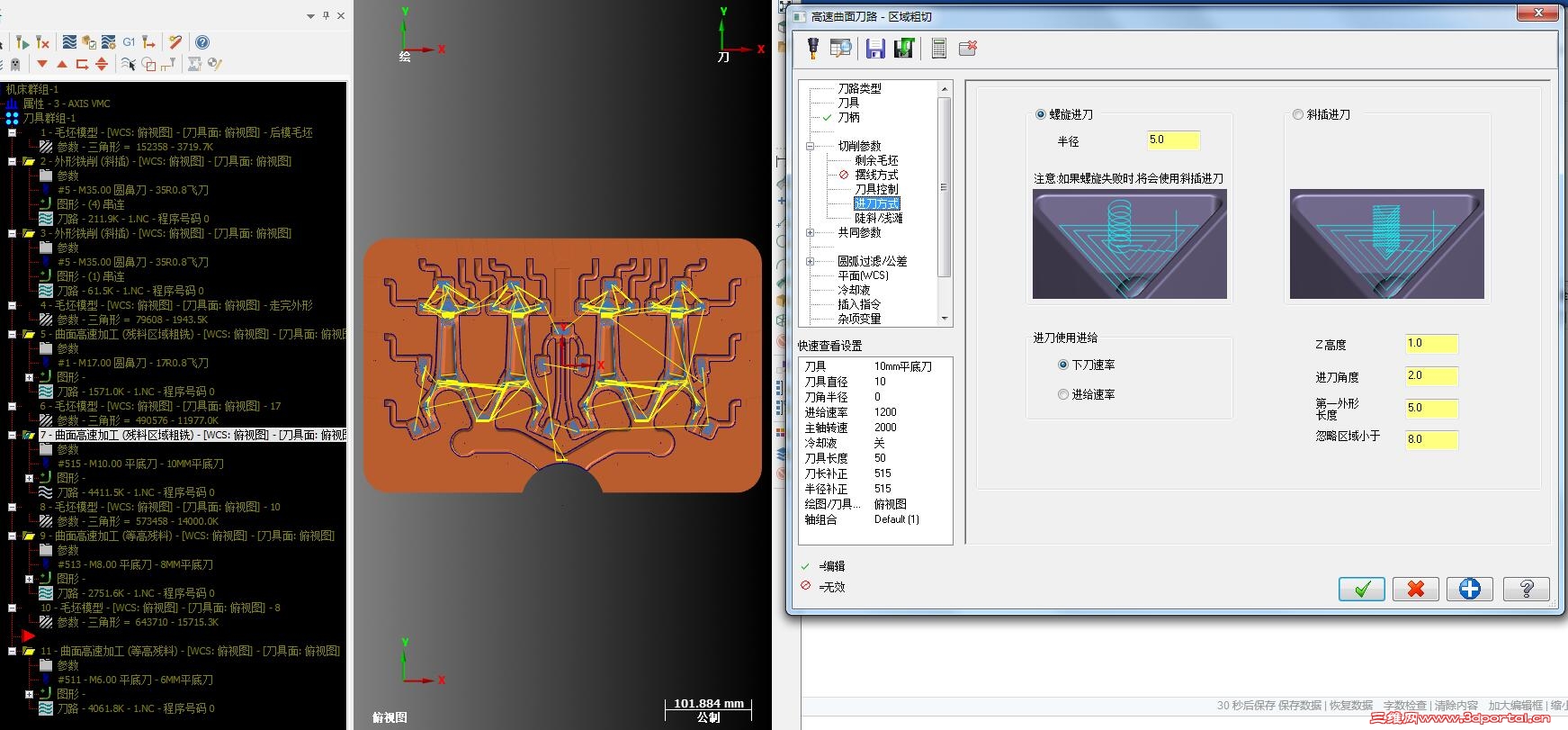Select the 螺旋进刀 radio button
The image size is (1568, 730).
[1041, 114]
